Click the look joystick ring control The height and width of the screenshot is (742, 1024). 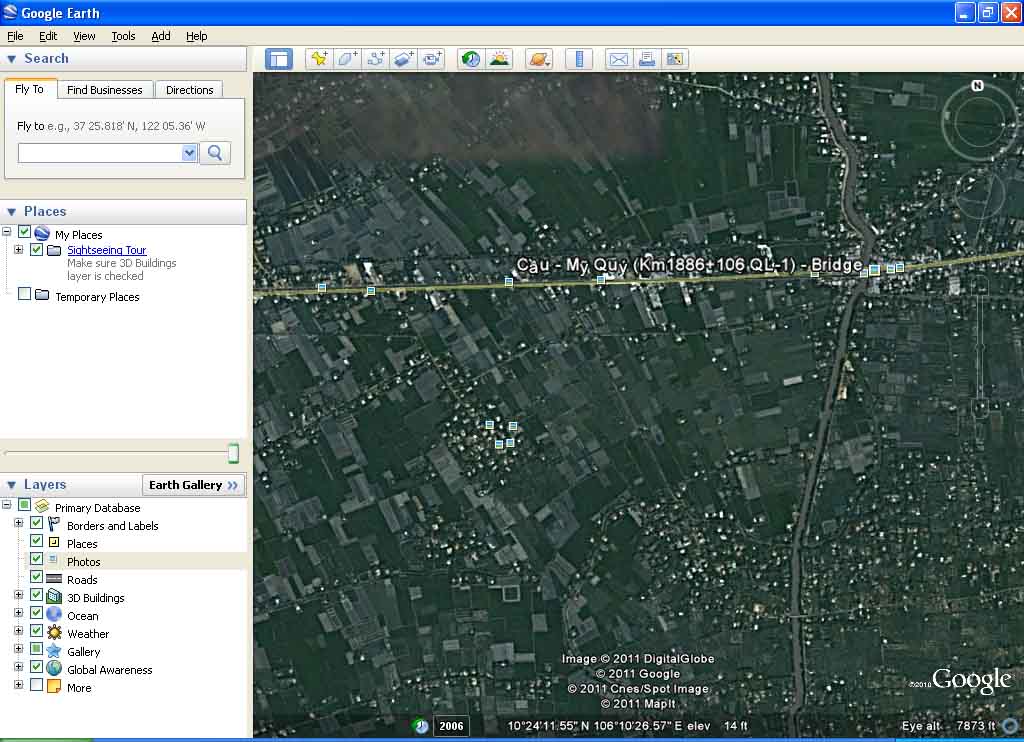click(978, 122)
